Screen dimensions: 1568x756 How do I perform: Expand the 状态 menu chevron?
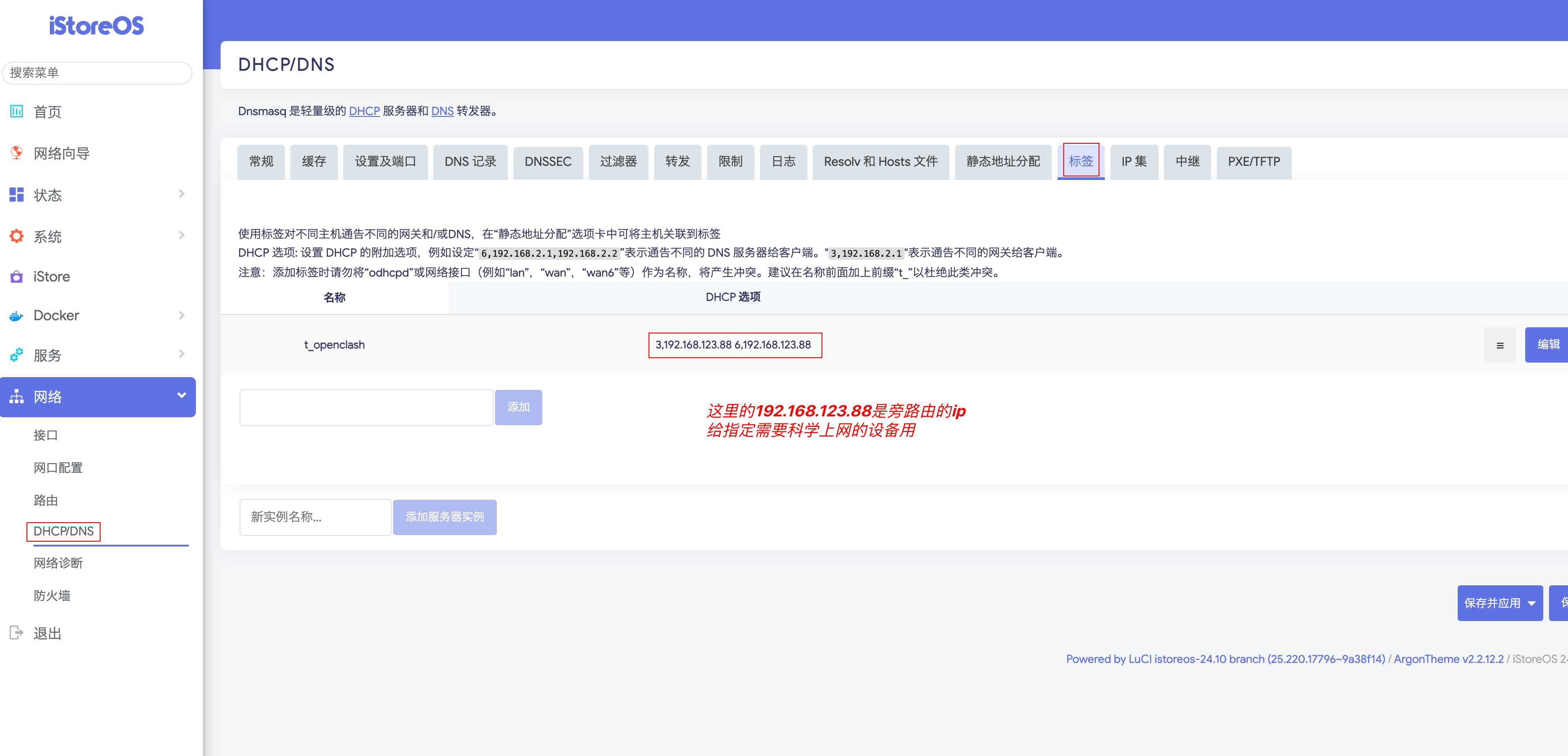tap(181, 194)
